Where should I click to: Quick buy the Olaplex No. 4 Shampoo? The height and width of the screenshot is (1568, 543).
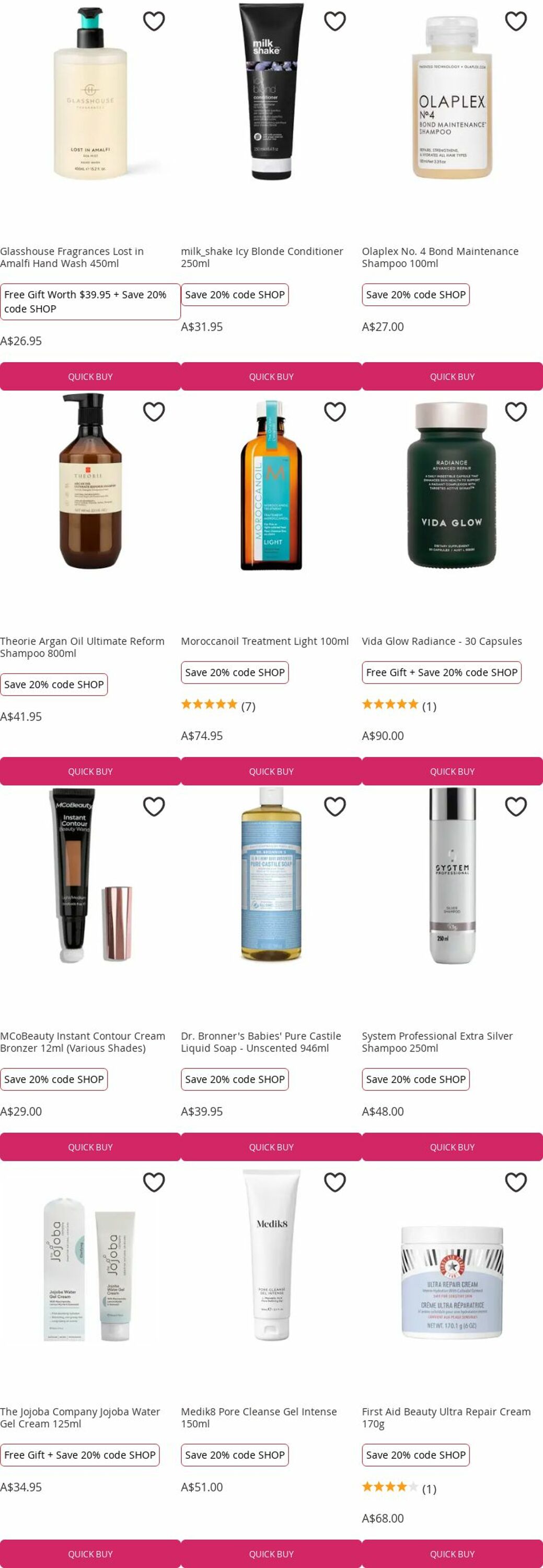tap(452, 377)
